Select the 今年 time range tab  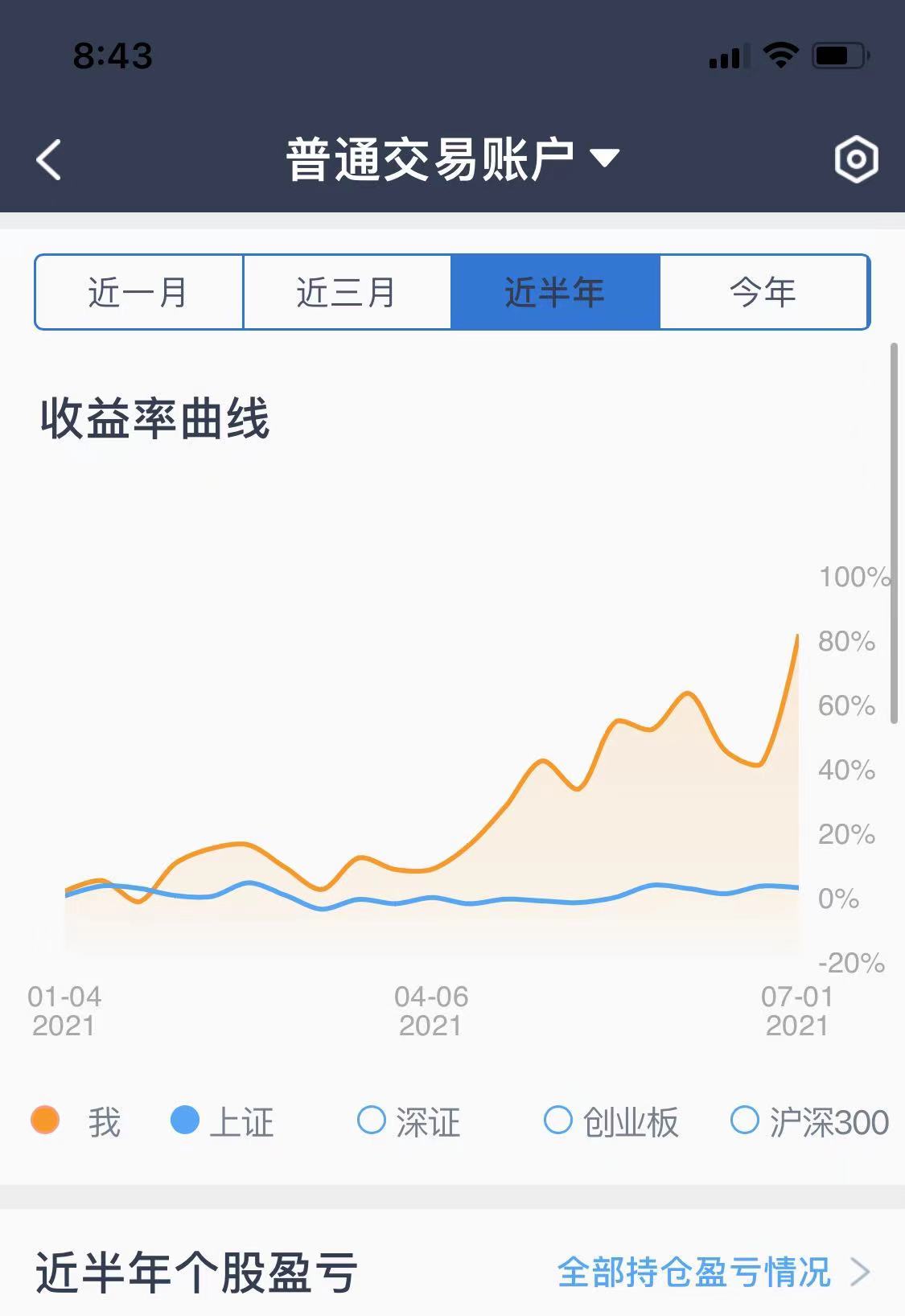[763, 292]
